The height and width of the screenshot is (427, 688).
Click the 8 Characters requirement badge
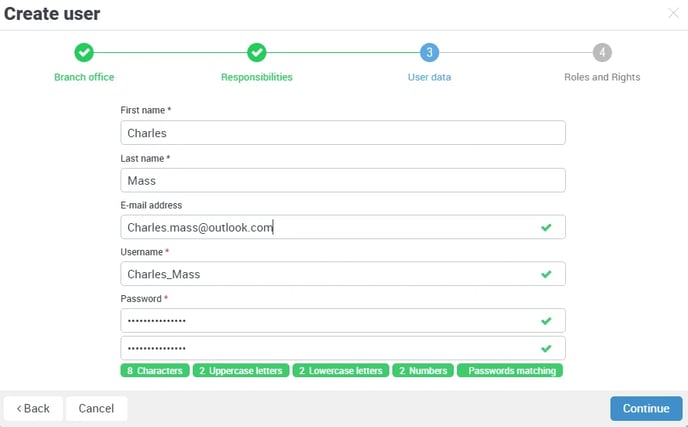tap(155, 371)
